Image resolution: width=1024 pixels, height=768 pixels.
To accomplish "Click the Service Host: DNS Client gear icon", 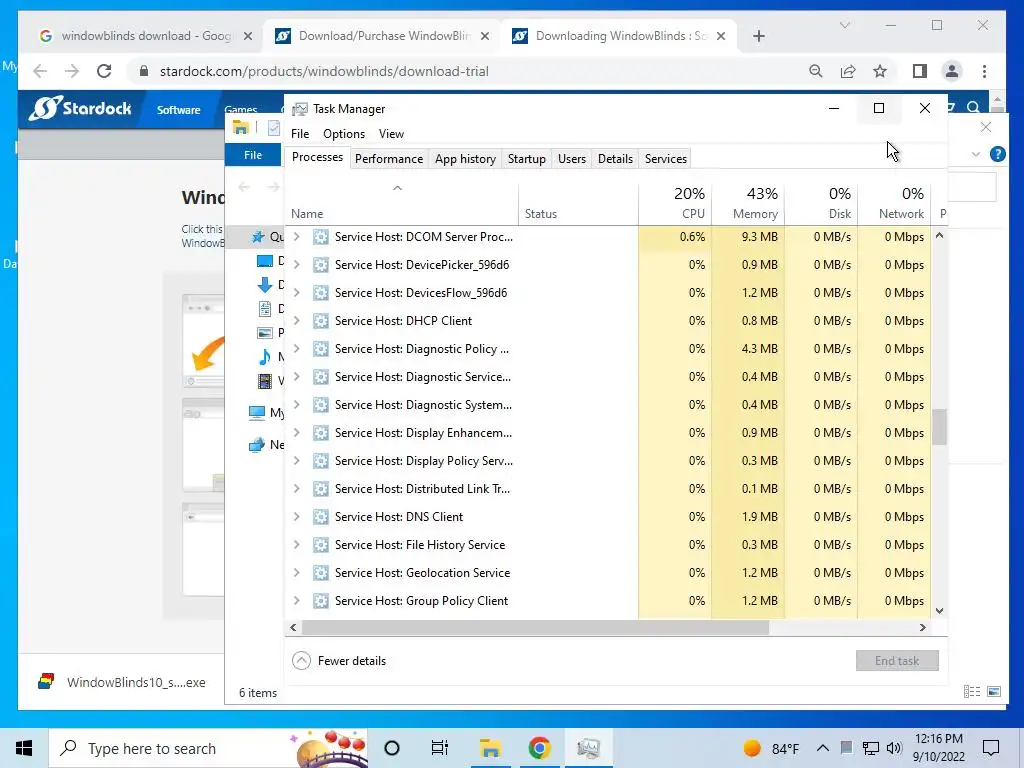I will pyautogui.click(x=321, y=517).
